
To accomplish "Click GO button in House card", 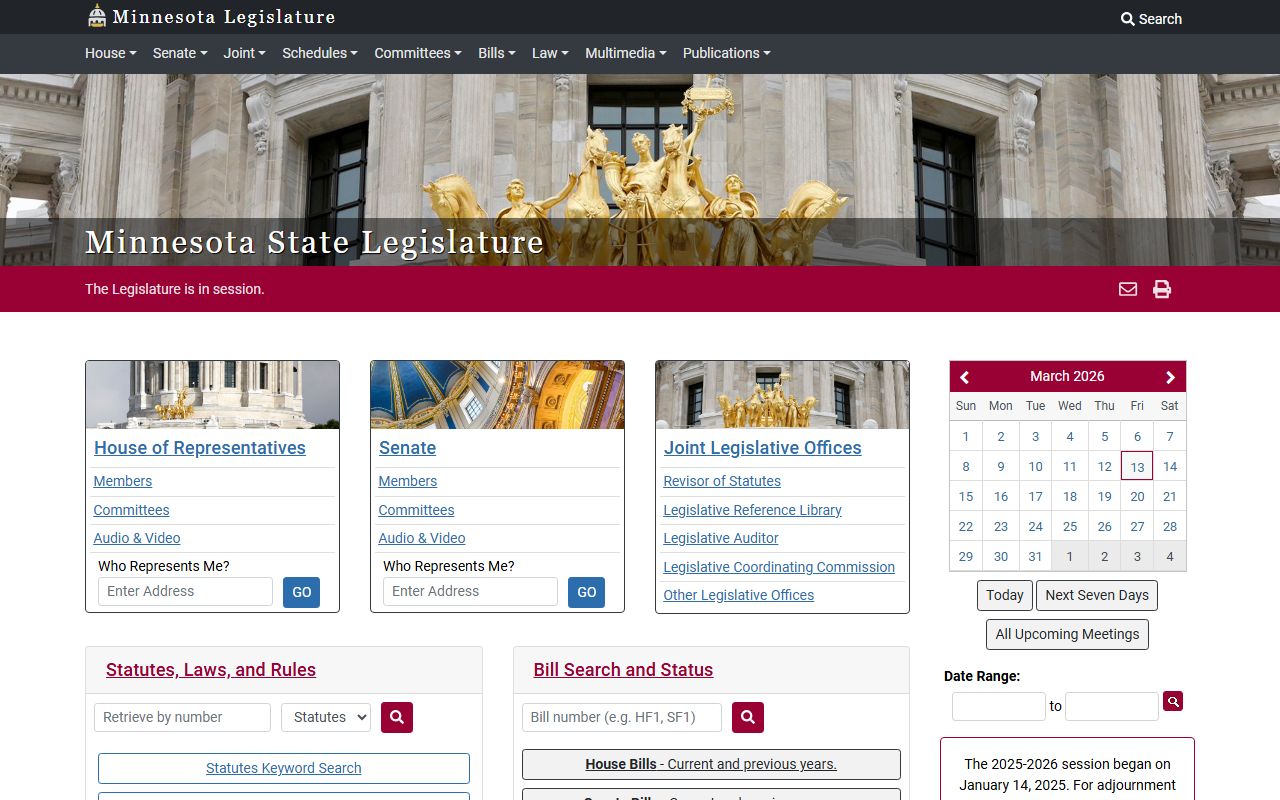I will [302, 592].
